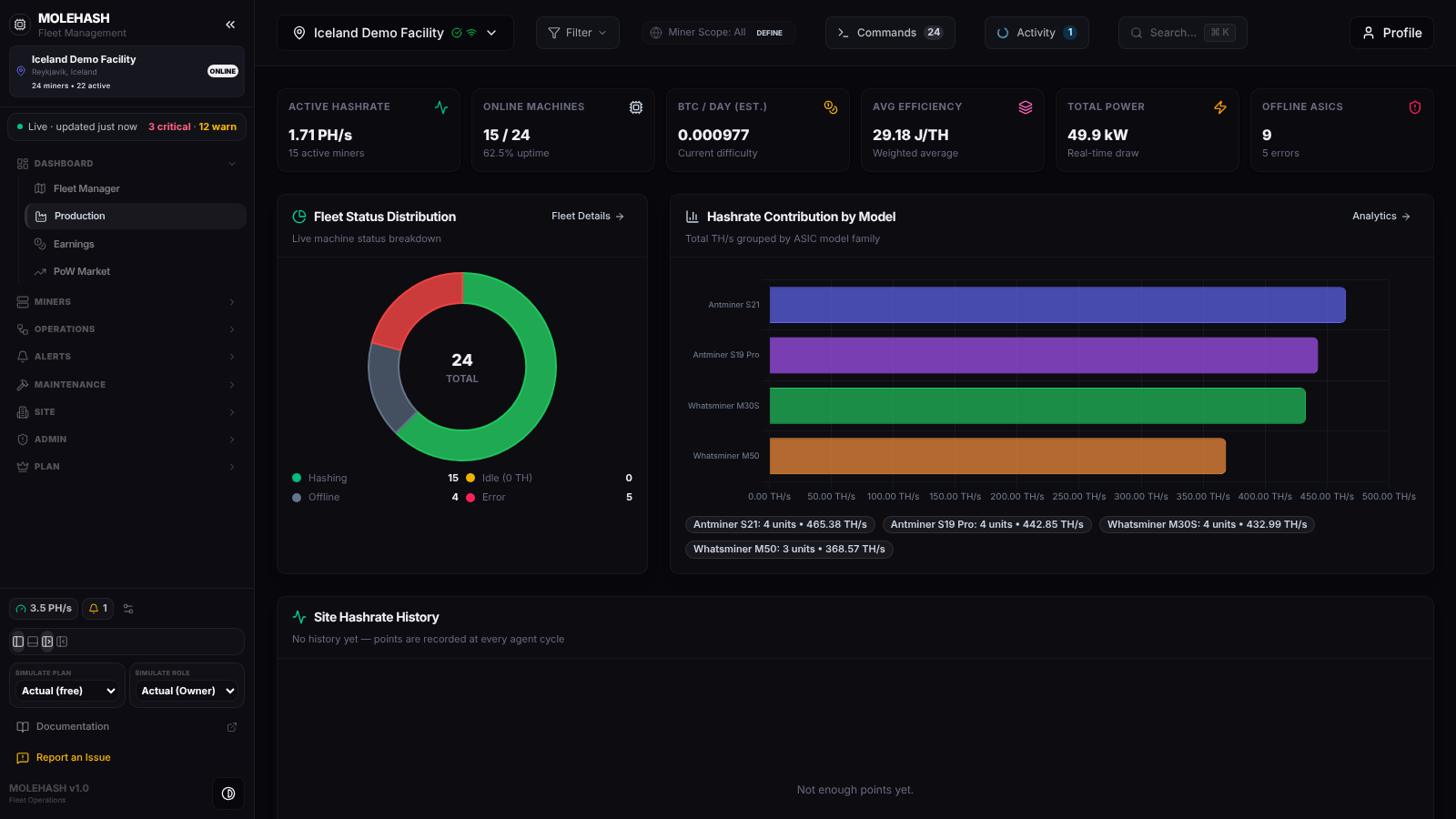The image size is (1456, 819).
Task: Collapse the sidebar with double-chevron icon
Action: pyautogui.click(x=230, y=25)
